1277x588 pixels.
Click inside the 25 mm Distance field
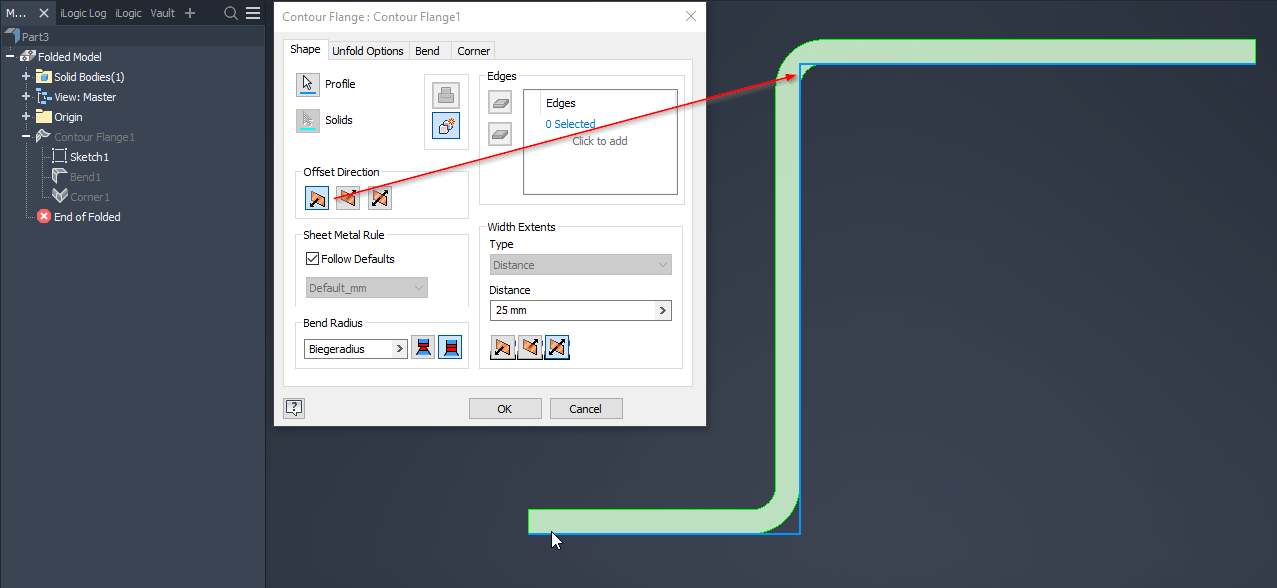(570, 310)
